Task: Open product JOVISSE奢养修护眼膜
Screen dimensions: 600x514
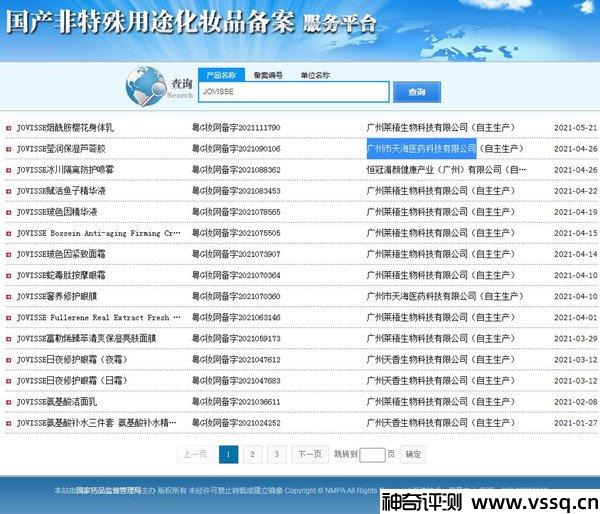Action: tap(57, 296)
